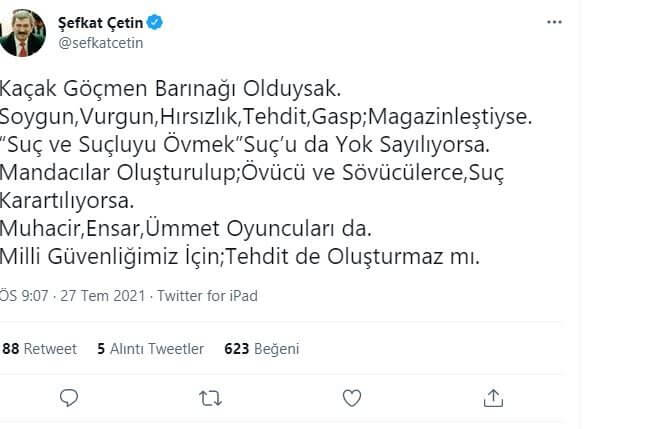
Task: Like the tweet with the heart icon
Action: click(352, 399)
